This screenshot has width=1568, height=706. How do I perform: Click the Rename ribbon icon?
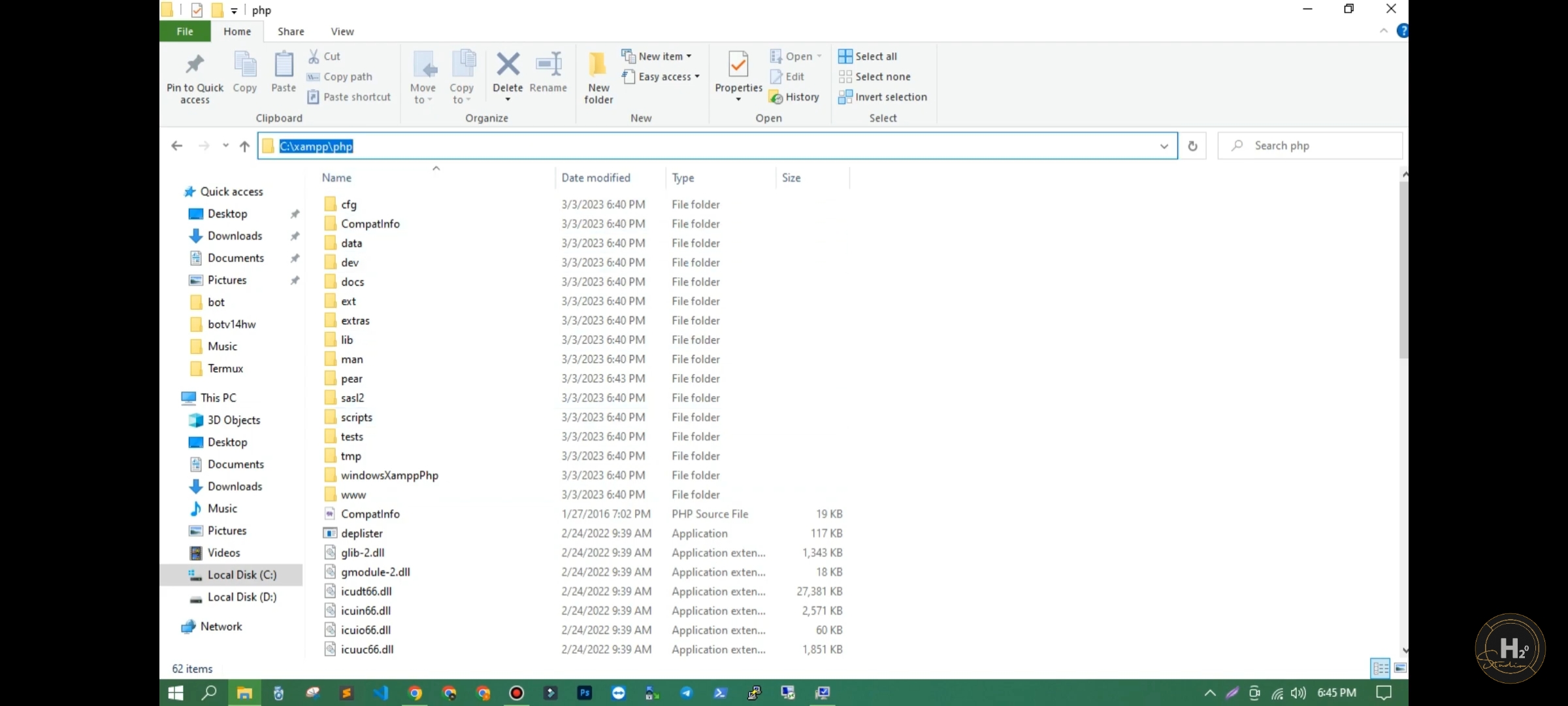[548, 64]
